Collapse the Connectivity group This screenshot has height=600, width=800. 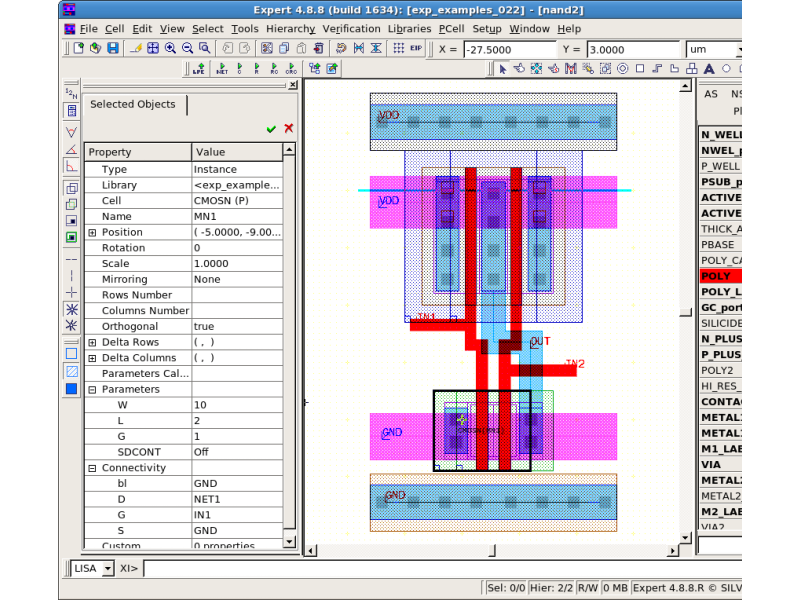(x=92, y=468)
